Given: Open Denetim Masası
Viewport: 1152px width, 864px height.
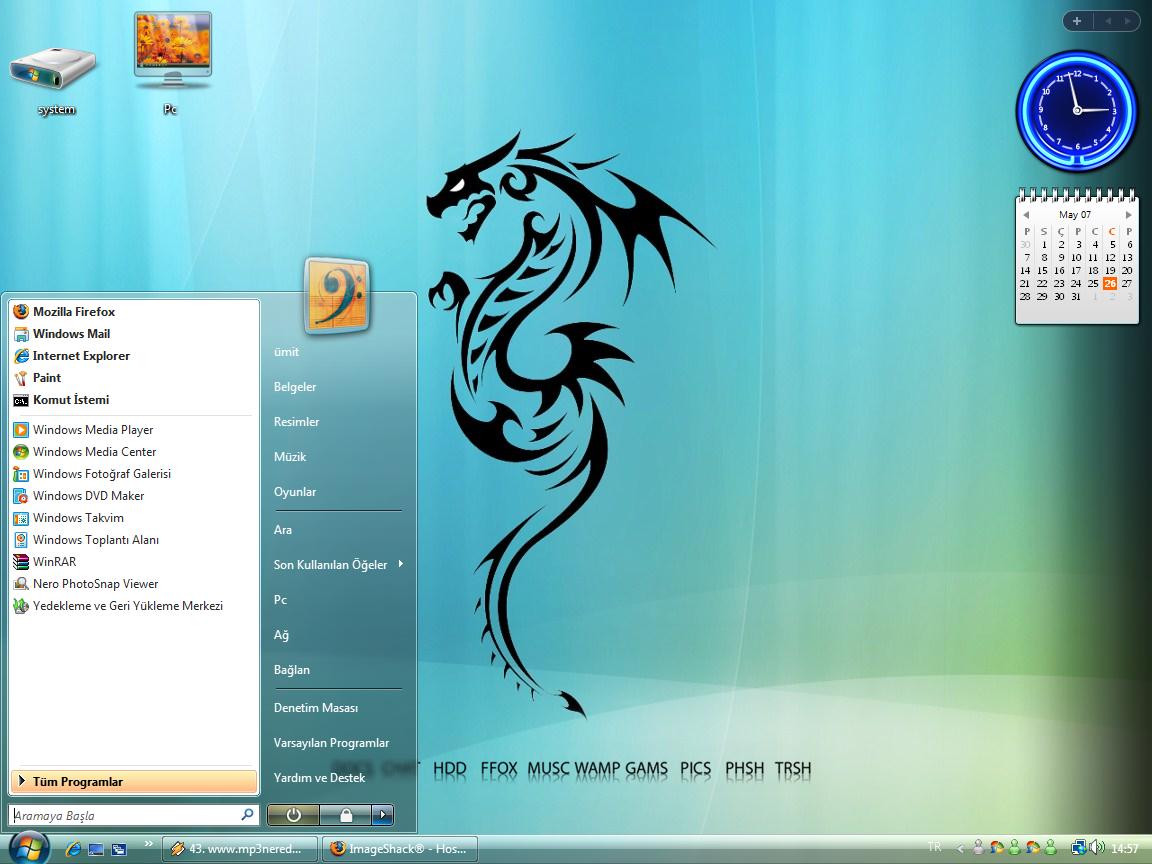Looking at the screenshot, I should [x=315, y=708].
